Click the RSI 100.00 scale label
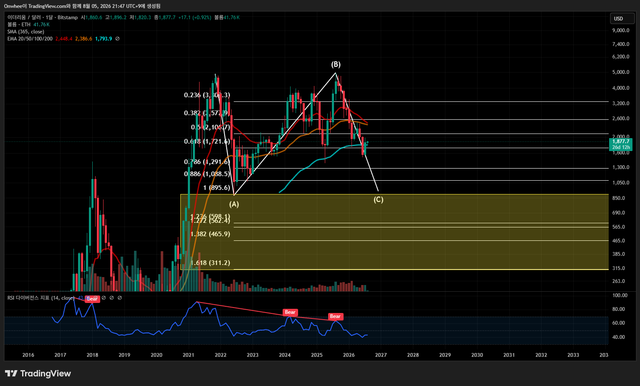640x386 pixels. click(620, 295)
